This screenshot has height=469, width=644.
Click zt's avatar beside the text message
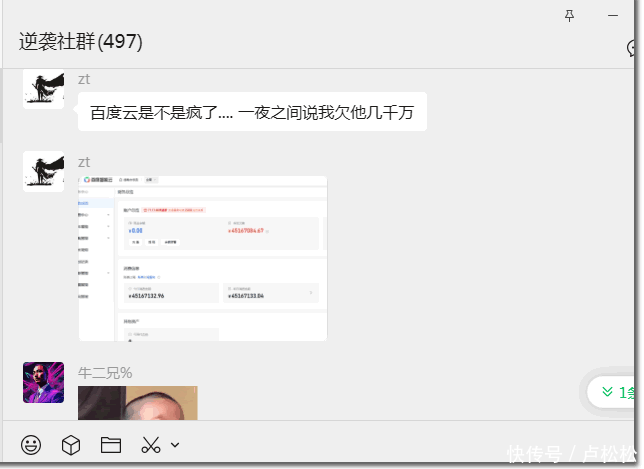click(x=43, y=90)
